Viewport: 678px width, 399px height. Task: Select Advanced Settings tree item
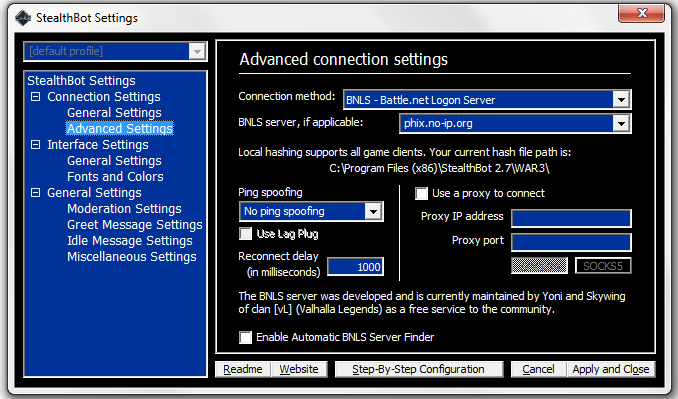(120, 128)
